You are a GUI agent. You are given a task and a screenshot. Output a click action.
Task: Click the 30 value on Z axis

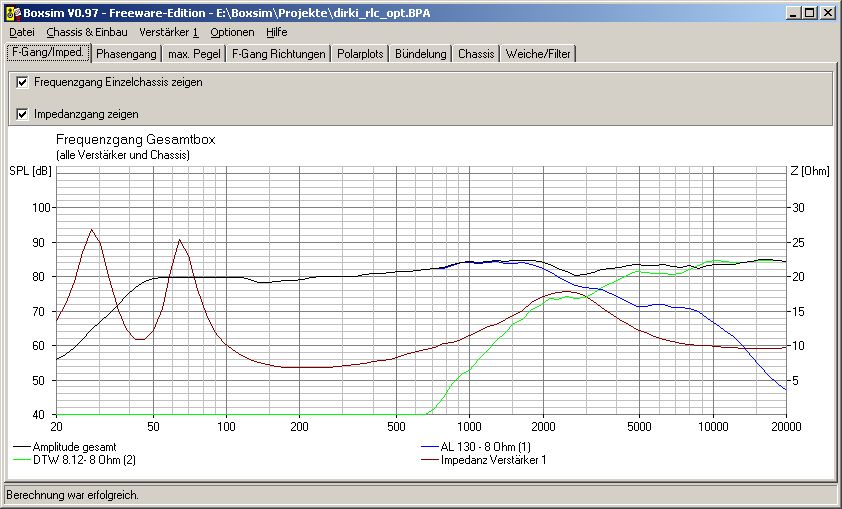(x=799, y=208)
